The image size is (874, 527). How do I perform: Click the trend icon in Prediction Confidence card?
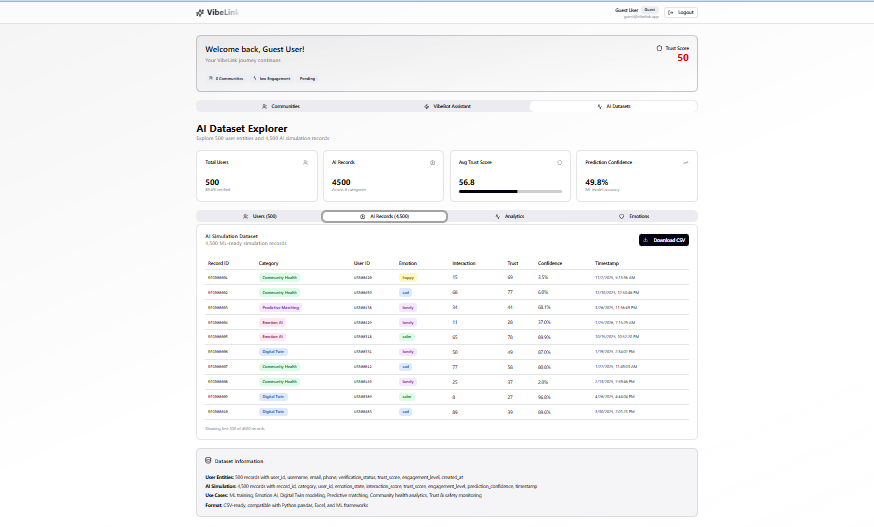click(686, 162)
